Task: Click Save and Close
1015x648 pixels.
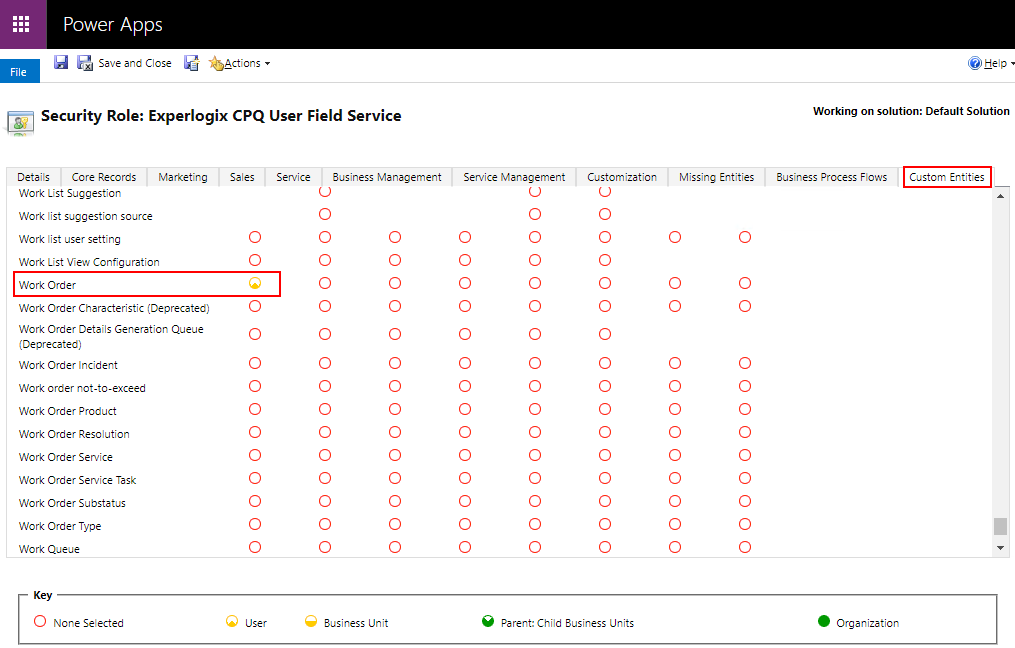Action: click(x=124, y=63)
